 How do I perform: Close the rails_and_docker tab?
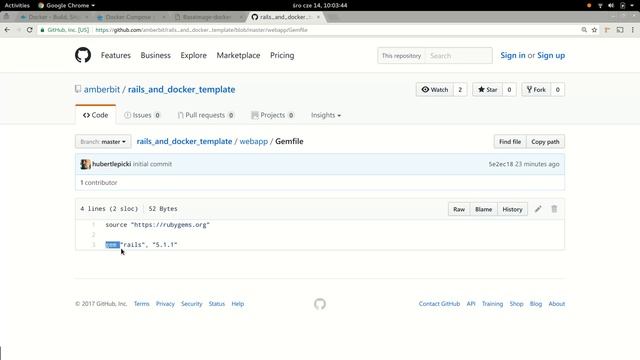pyautogui.click(x=318, y=17)
